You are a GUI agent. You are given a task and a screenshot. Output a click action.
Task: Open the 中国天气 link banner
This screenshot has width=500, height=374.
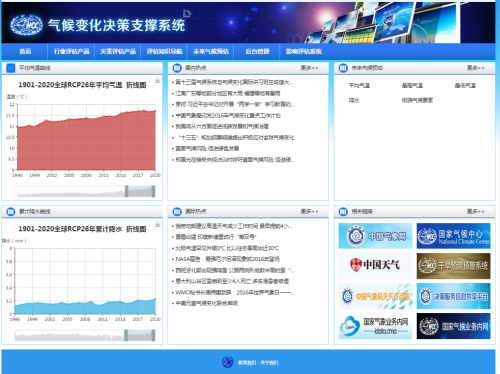tap(375, 266)
